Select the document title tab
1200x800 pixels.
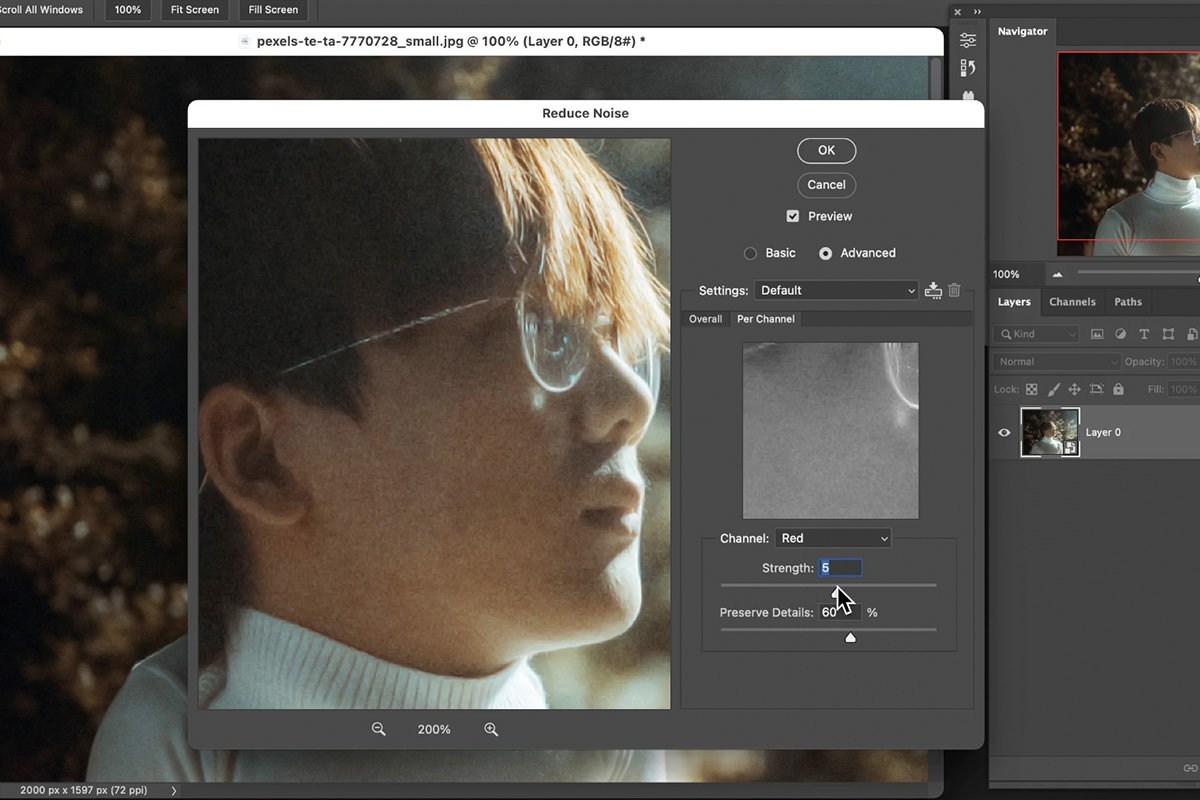tap(450, 41)
